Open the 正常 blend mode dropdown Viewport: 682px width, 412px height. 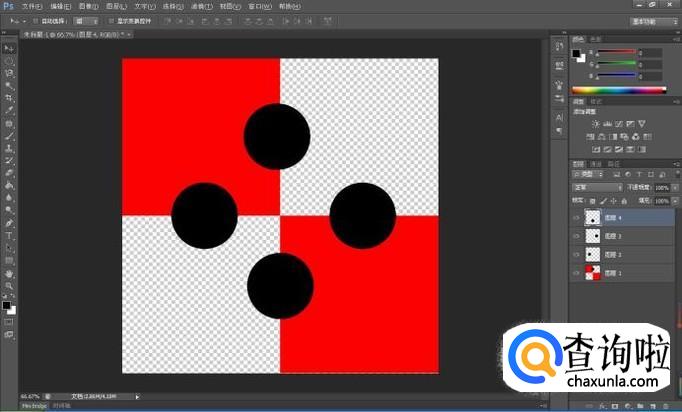[x=596, y=187]
